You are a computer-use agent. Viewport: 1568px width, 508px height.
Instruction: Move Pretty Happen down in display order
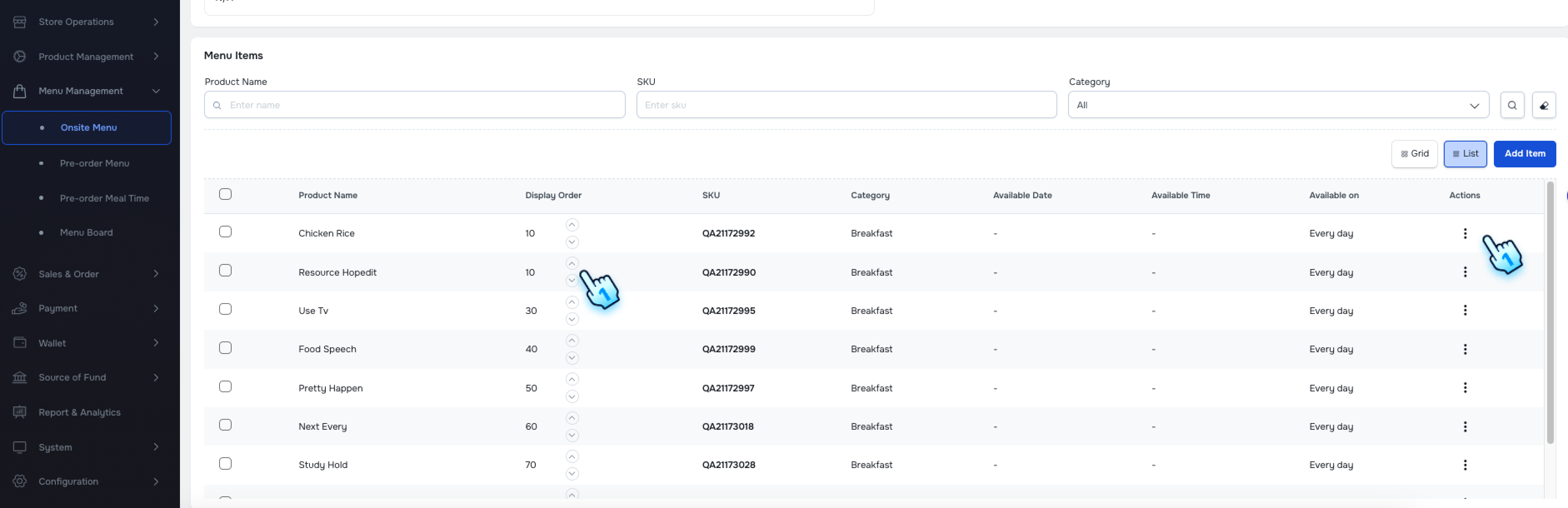[571, 397]
